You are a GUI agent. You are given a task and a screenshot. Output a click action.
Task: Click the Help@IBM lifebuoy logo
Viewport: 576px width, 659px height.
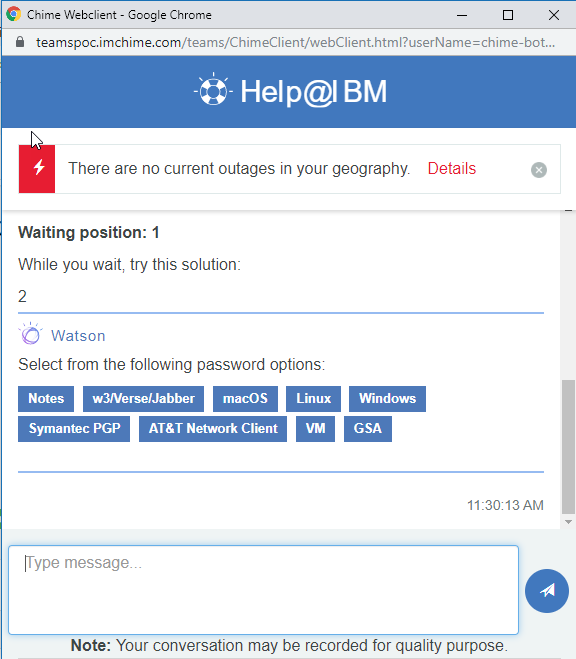click(213, 90)
